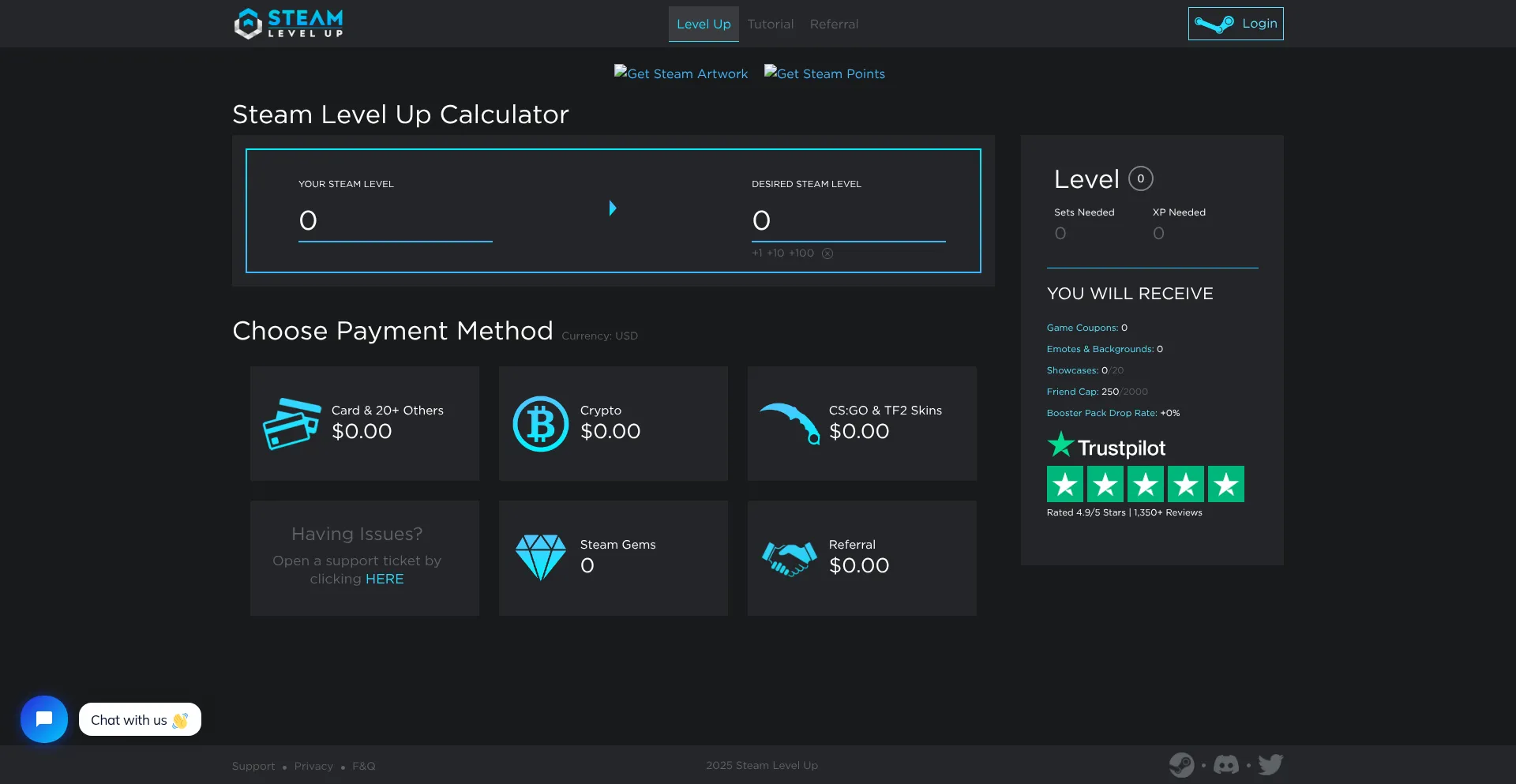
Task: Click HERE to open a support ticket
Action: (x=385, y=579)
